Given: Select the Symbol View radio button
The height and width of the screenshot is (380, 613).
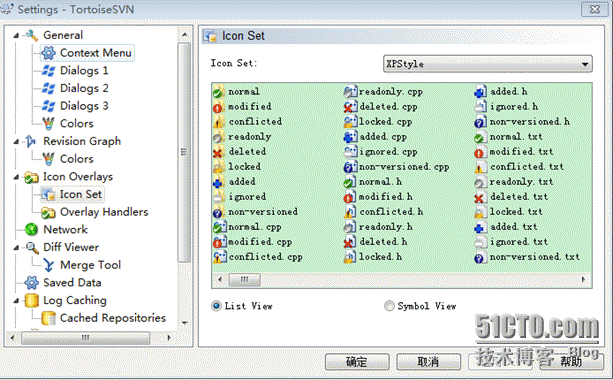Looking at the screenshot, I should (389, 306).
